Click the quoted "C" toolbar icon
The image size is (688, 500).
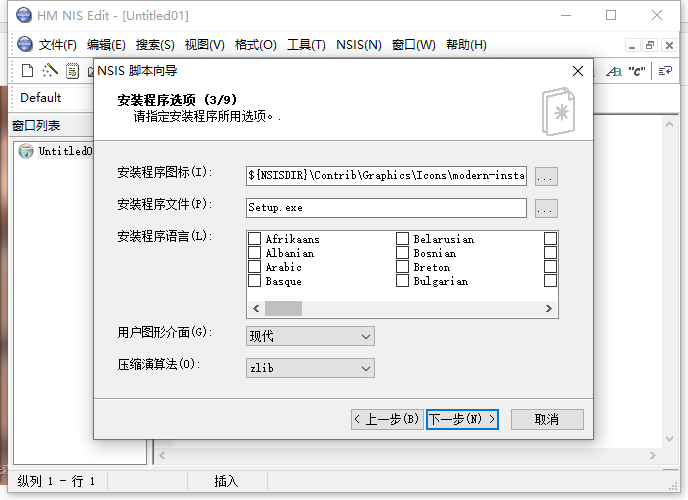(637, 71)
